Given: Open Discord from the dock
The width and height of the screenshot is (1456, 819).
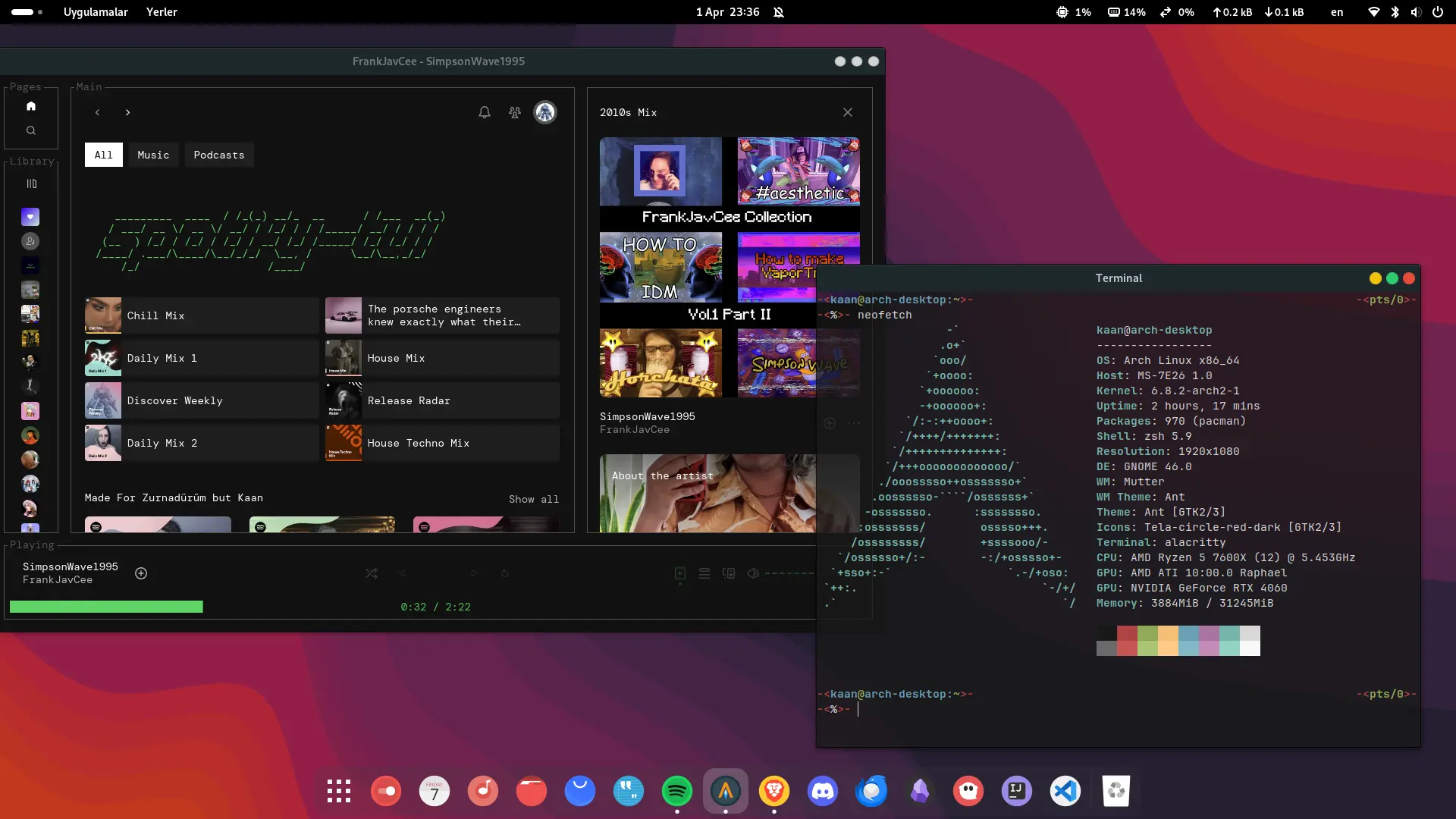Looking at the screenshot, I should pyautogui.click(x=823, y=791).
